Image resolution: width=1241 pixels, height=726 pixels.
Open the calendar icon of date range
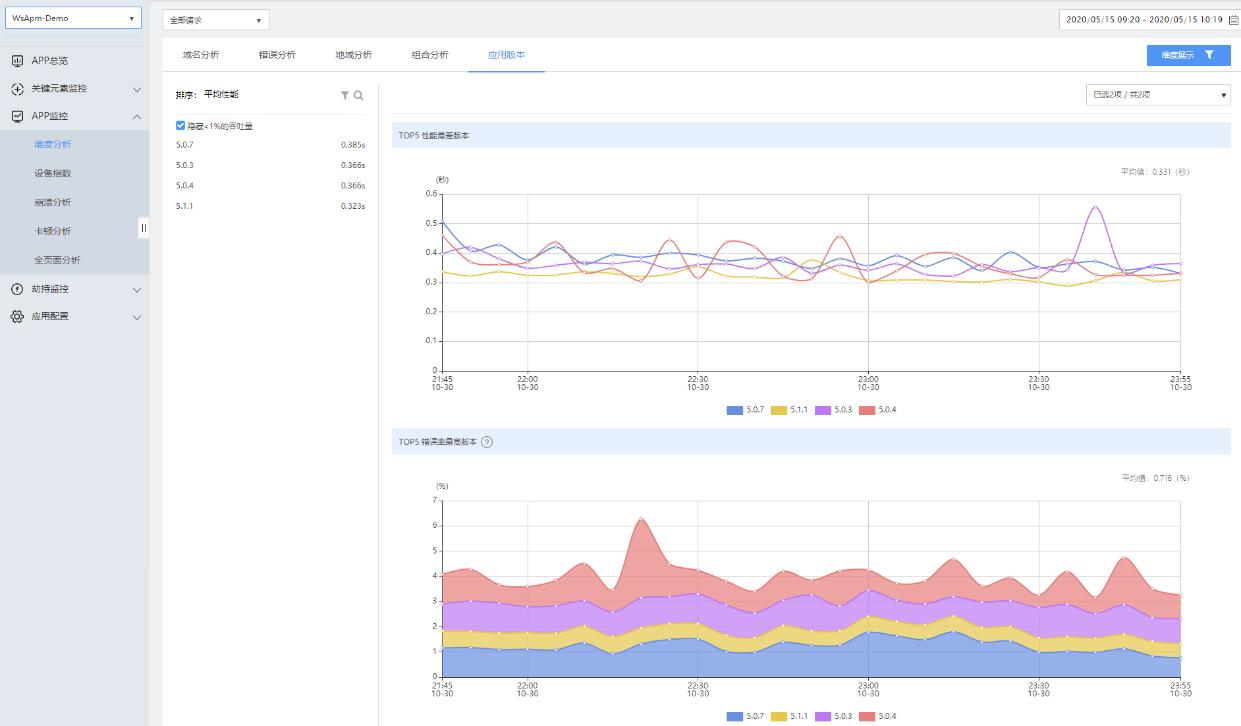click(1233, 19)
